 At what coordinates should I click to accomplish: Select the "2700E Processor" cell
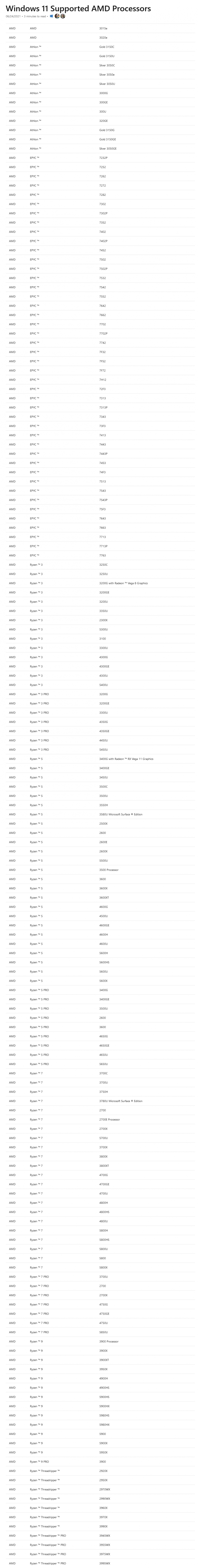coord(110,1119)
